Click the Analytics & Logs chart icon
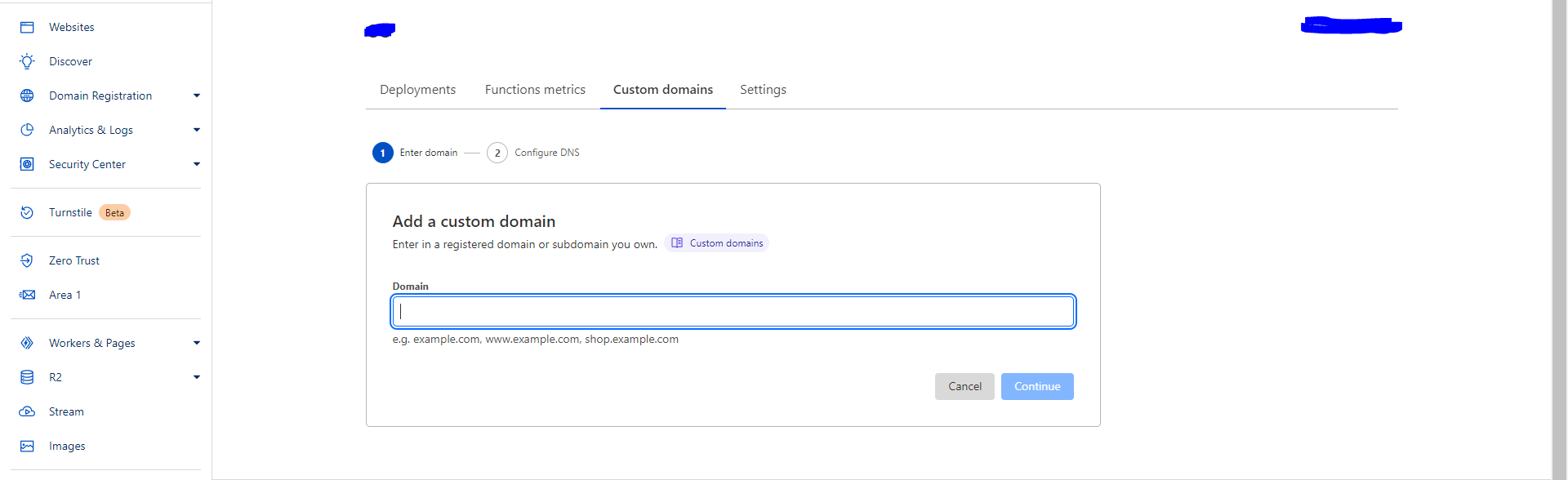The image size is (1568, 480). (x=27, y=130)
